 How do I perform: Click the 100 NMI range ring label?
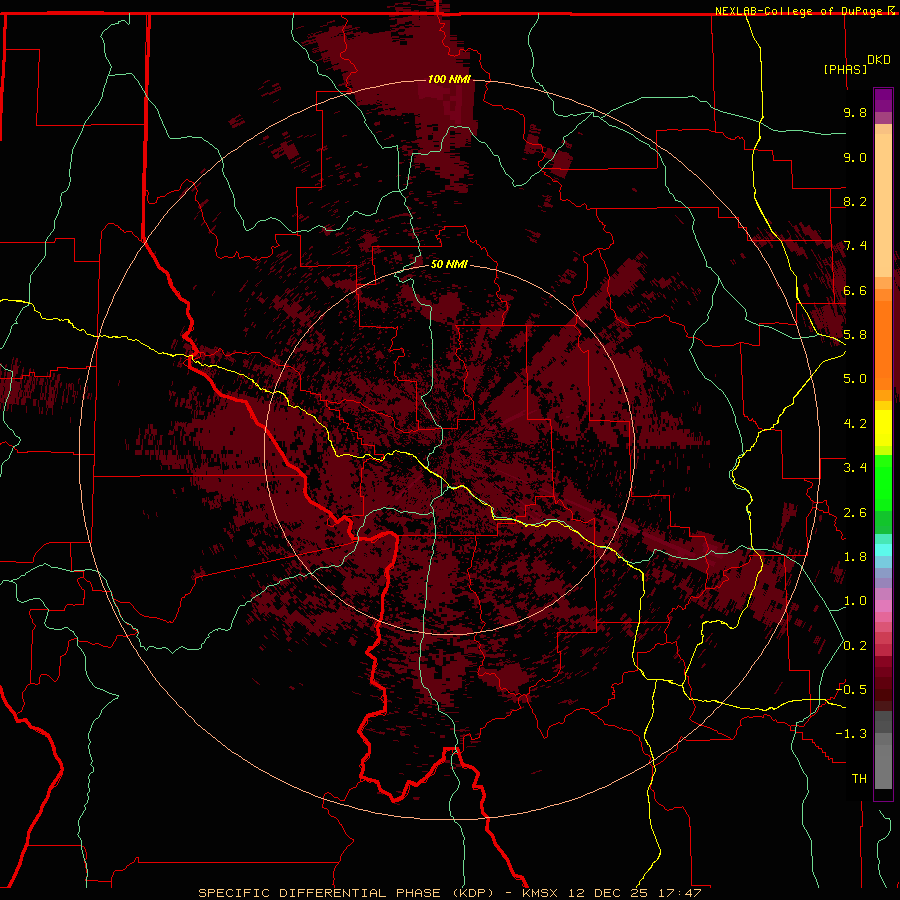point(449,79)
